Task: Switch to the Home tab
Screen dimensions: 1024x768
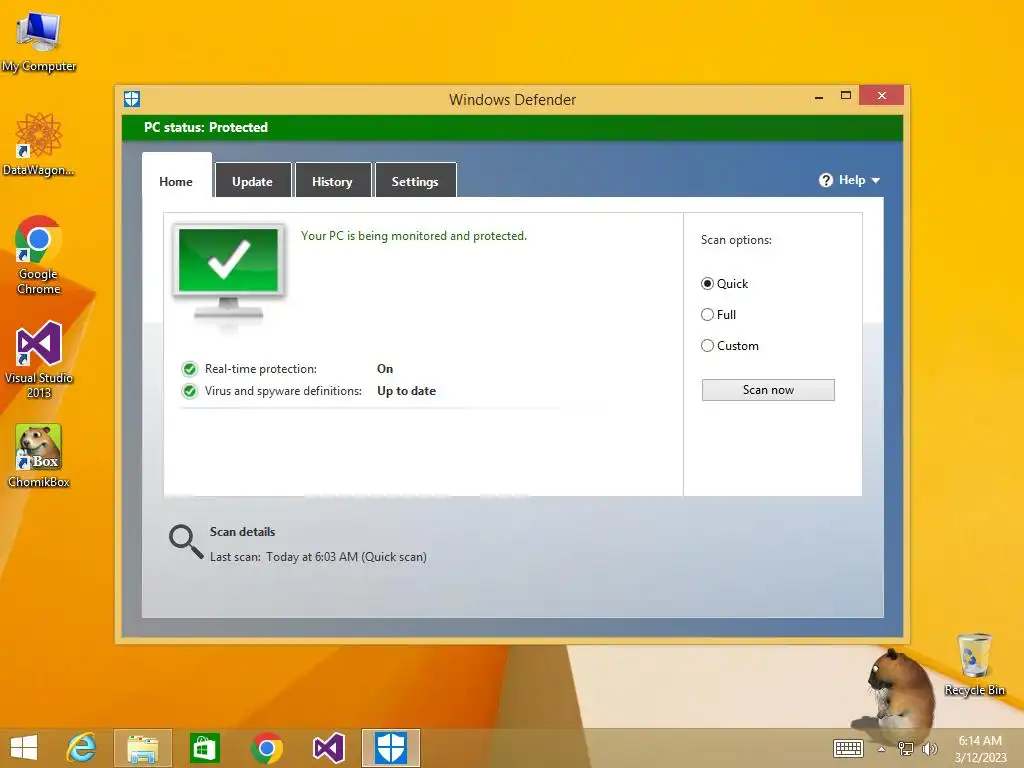Action: [x=176, y=181]
